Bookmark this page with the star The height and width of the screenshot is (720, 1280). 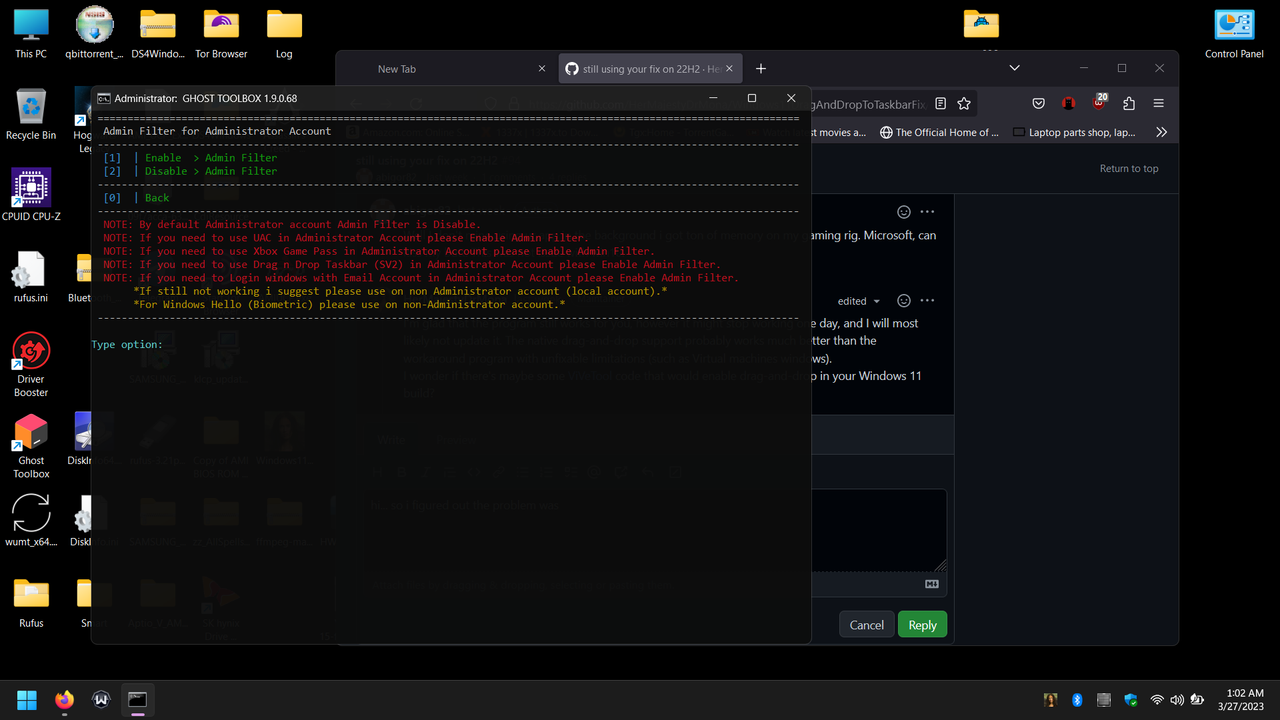(x=964, y=104)
